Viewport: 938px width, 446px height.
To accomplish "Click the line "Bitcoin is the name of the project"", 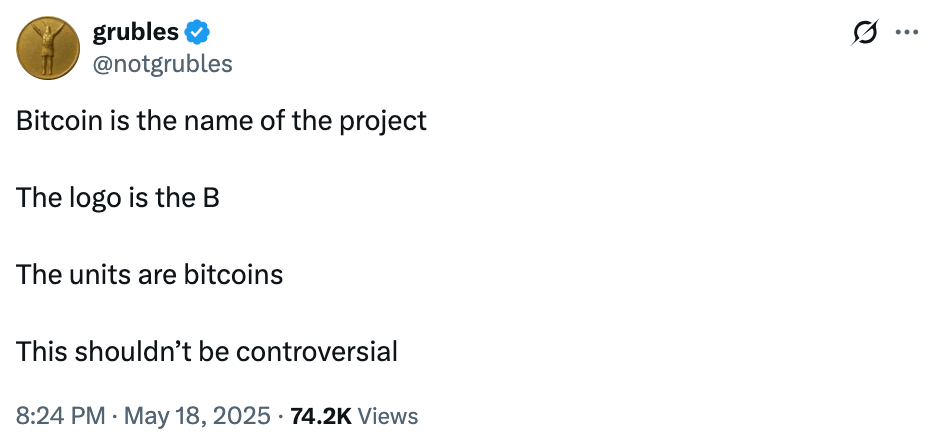I will pyautogui.click(x=221, y=121).
